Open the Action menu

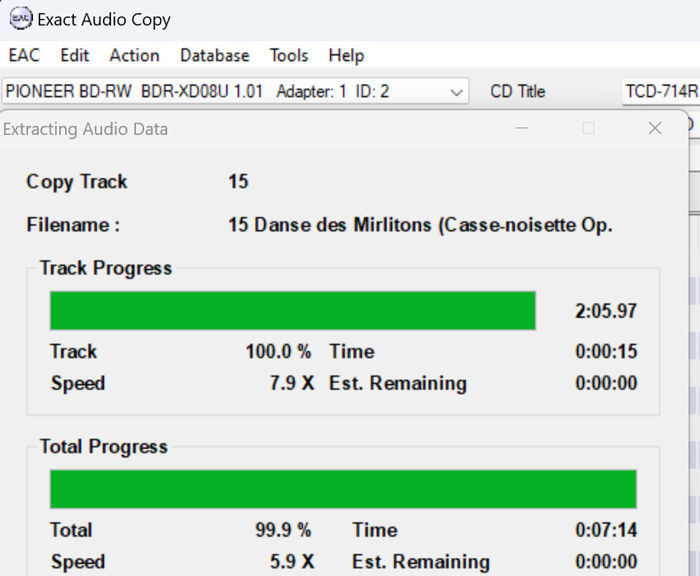coord(134,56)
